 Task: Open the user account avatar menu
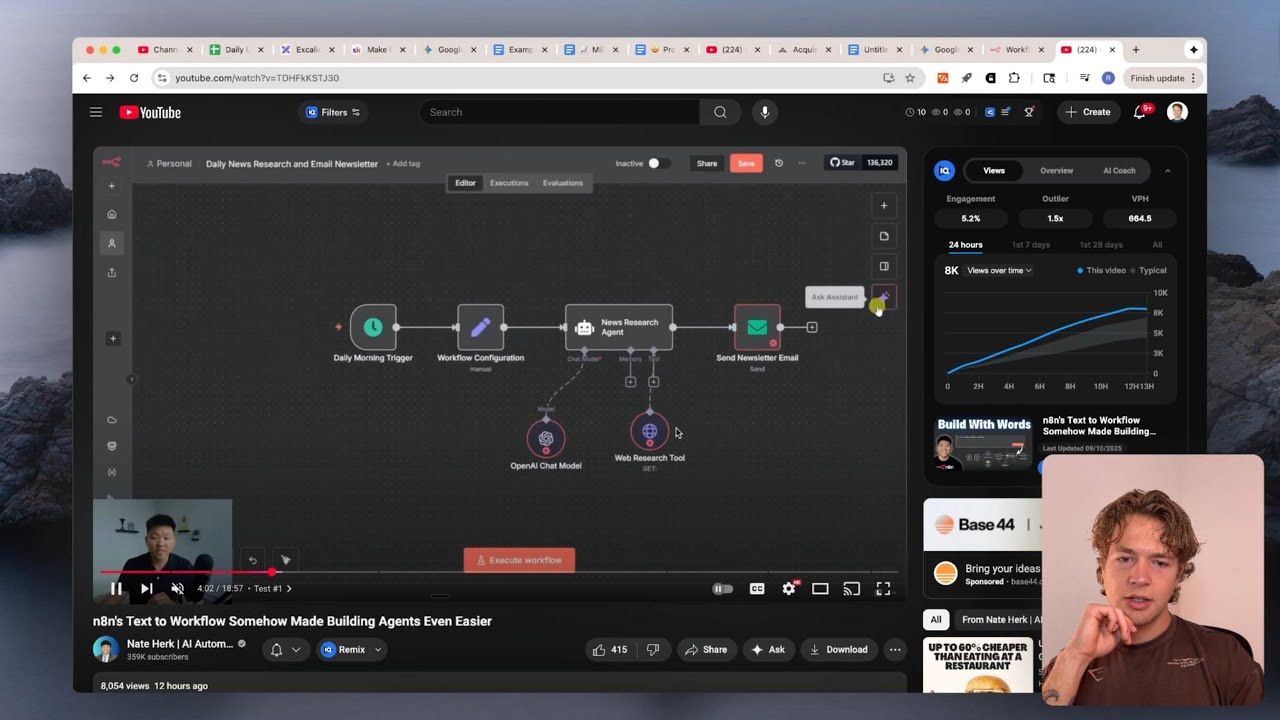(1177, 112)
